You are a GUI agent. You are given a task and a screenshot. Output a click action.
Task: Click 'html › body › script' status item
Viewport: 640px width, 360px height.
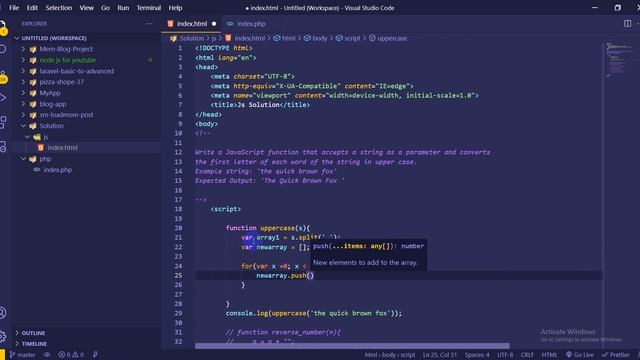point(390,355)
